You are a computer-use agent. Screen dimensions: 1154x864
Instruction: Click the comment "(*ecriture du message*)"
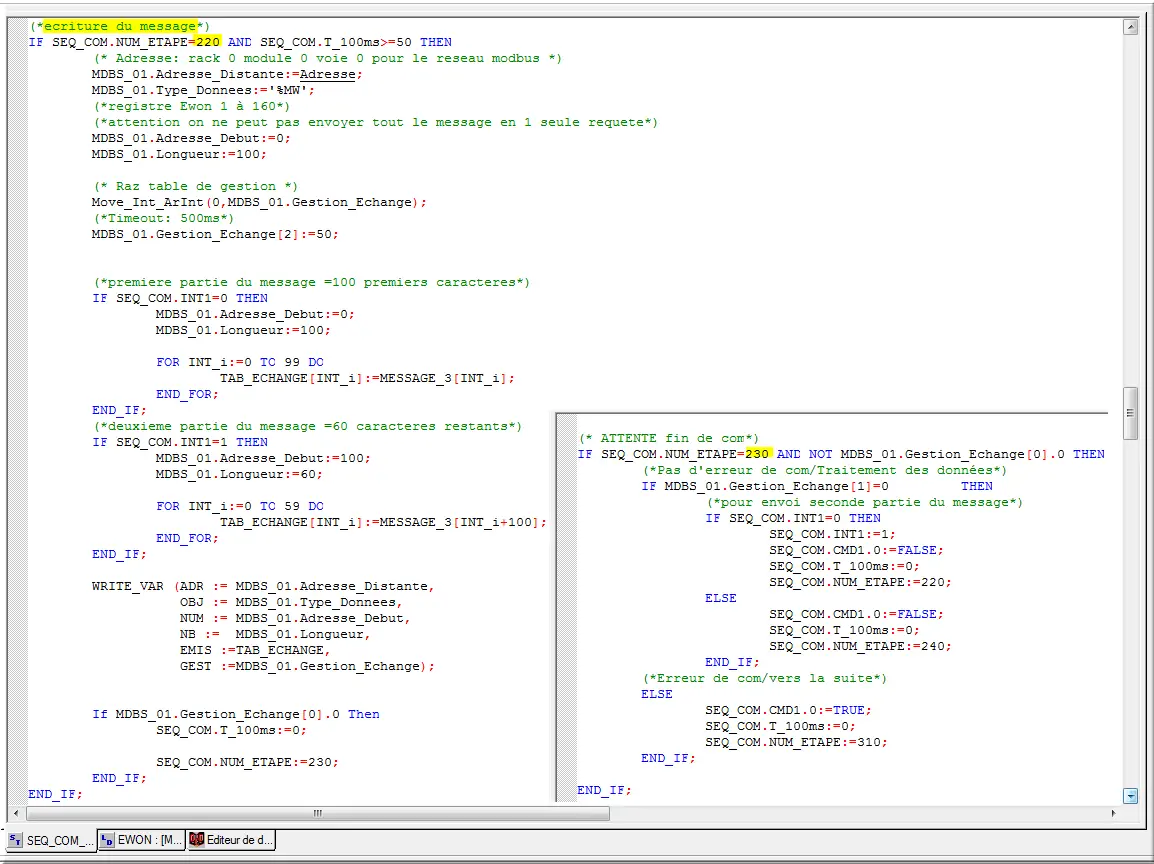point(119,26)
